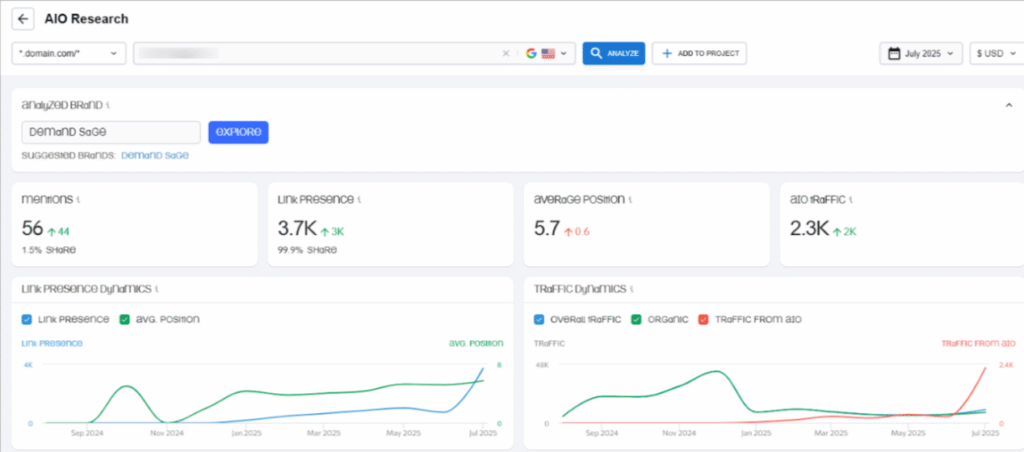Click Sep 2024 label on Traffic Dynamics chart

tap(601, 433)
